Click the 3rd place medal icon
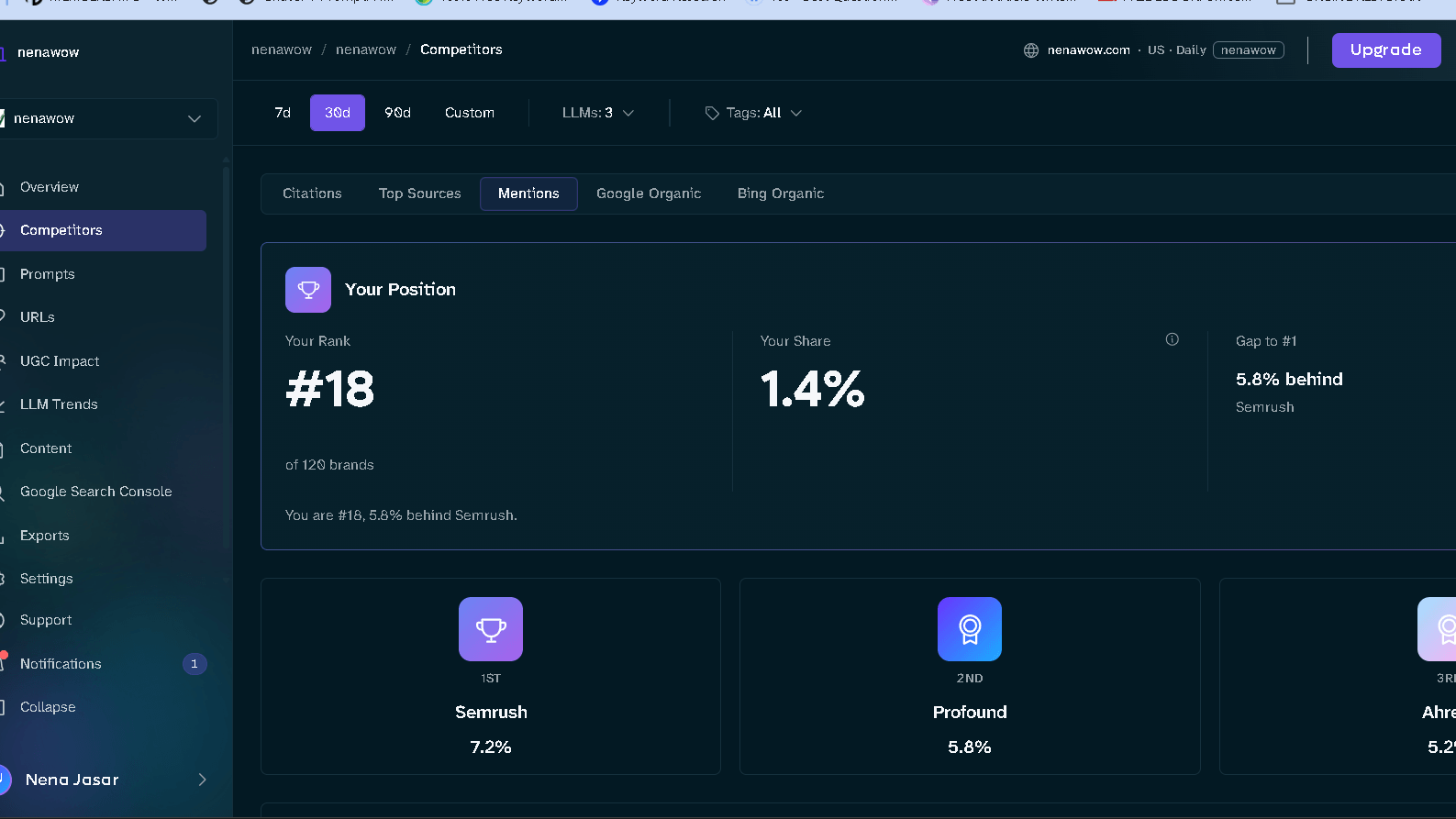Viewport: 1456px width, 819px height. 1438,629
